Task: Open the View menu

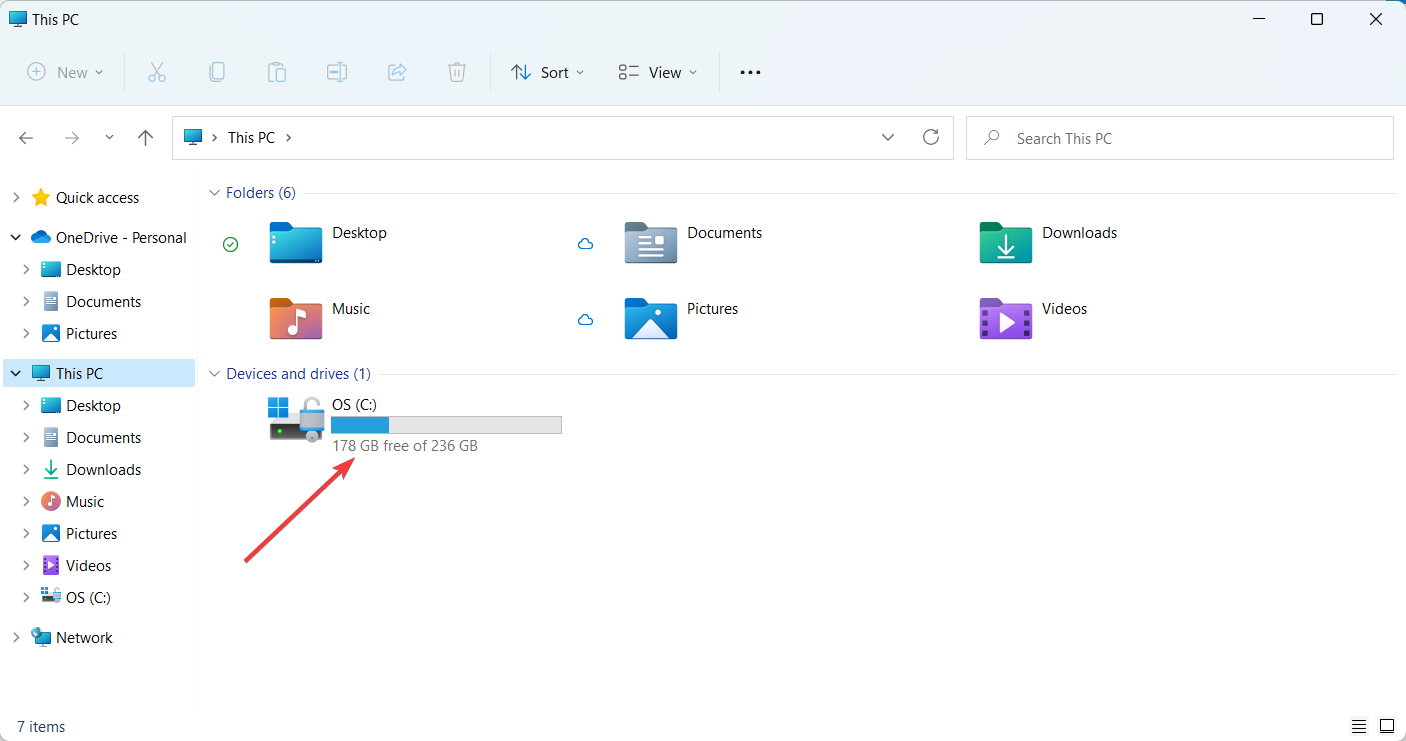Action: tap(657, 71)
